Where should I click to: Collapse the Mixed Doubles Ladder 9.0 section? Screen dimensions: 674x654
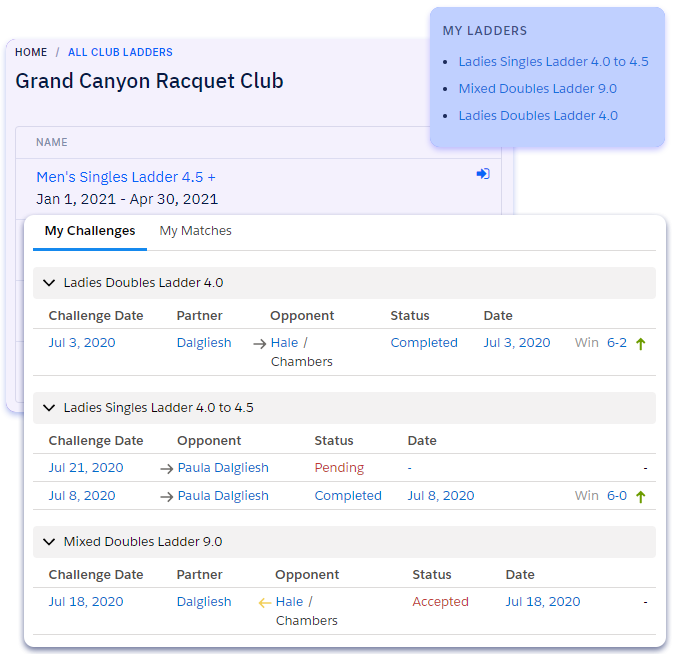coord(48,542)
